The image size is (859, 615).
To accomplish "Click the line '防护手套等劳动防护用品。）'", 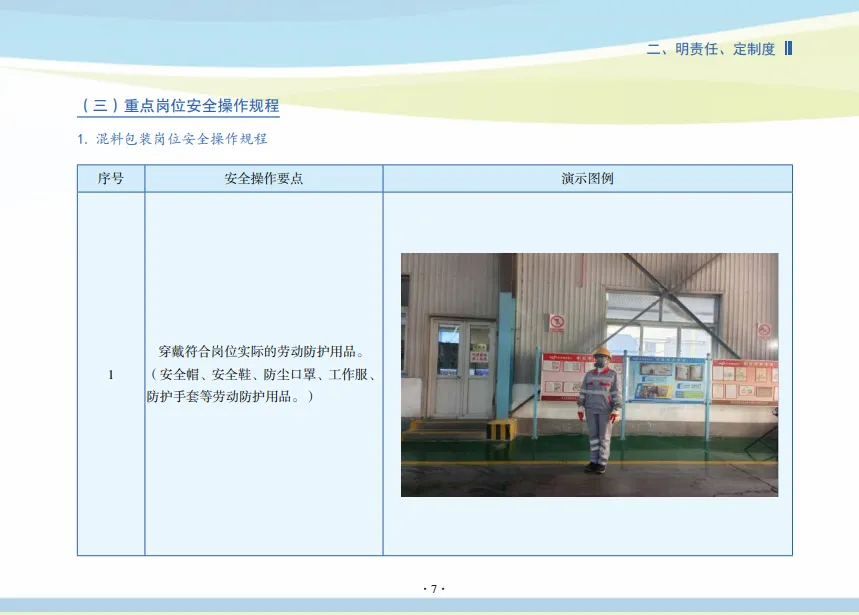I will tap(231, 396).
